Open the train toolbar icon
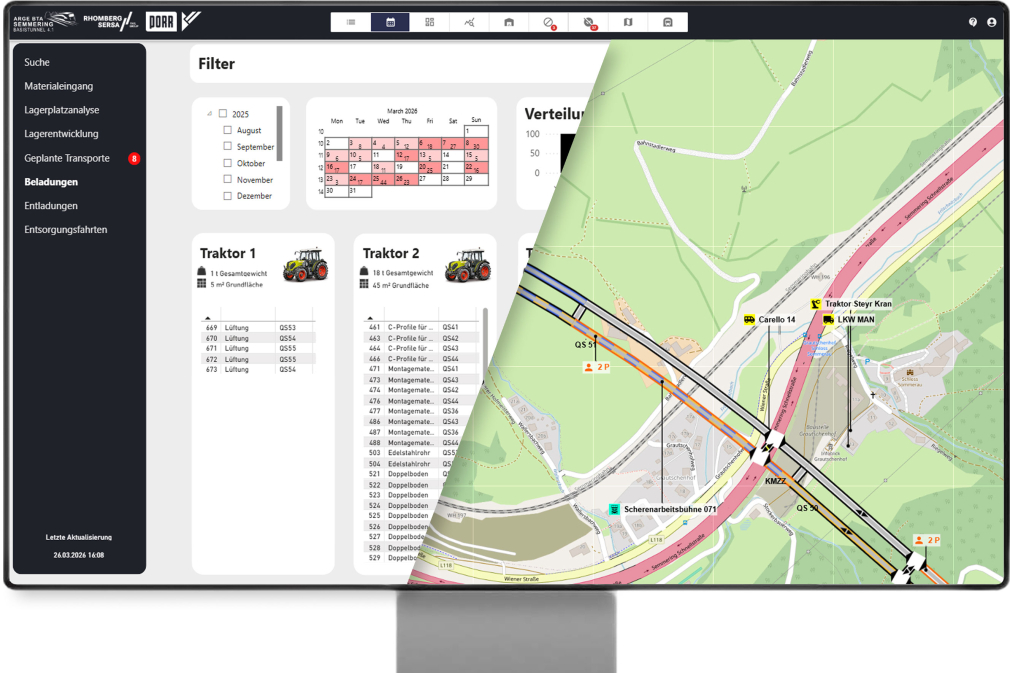This screenshot has height=673, width=1010. 668,23
